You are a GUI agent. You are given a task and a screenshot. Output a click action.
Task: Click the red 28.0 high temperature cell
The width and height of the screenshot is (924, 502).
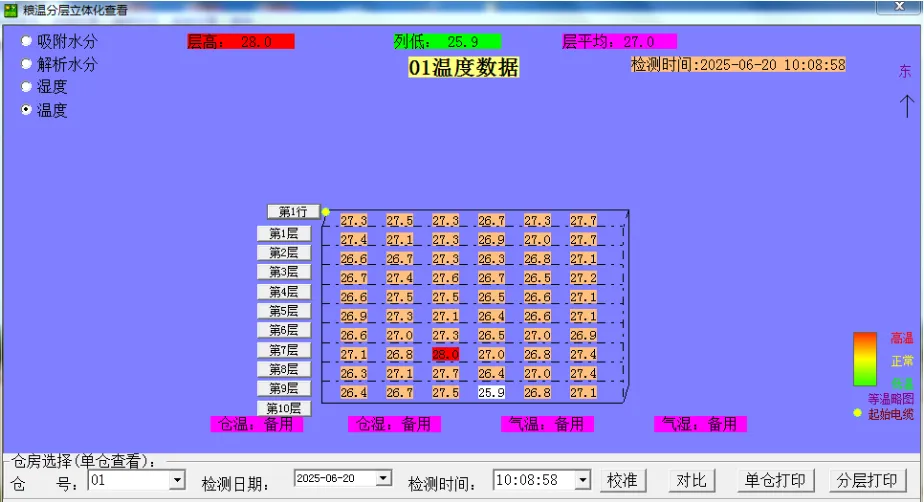tap(446, 354)
